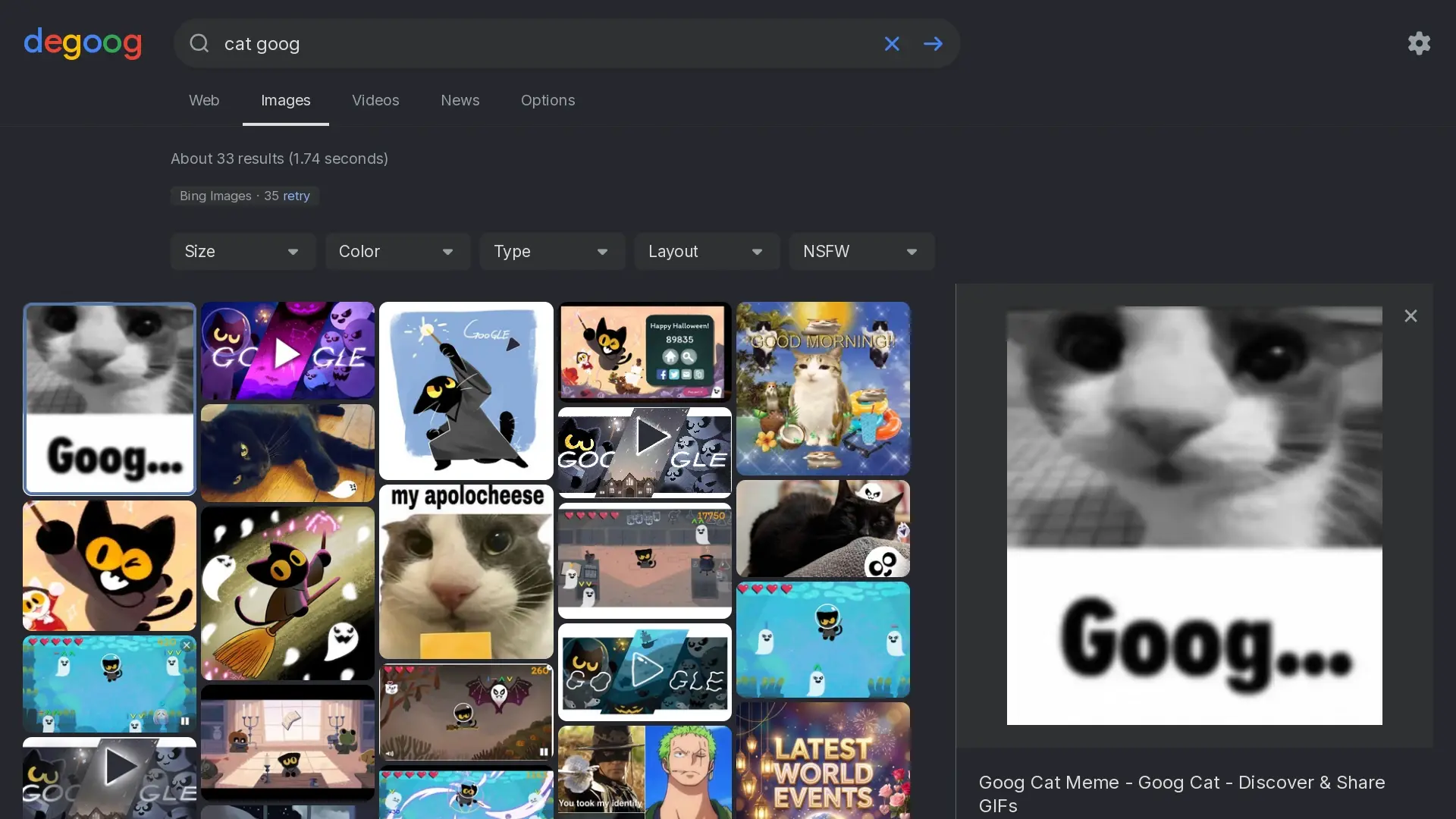
Task: Select the Goog... cat meme thumbnail
Action: pos(109,399)
